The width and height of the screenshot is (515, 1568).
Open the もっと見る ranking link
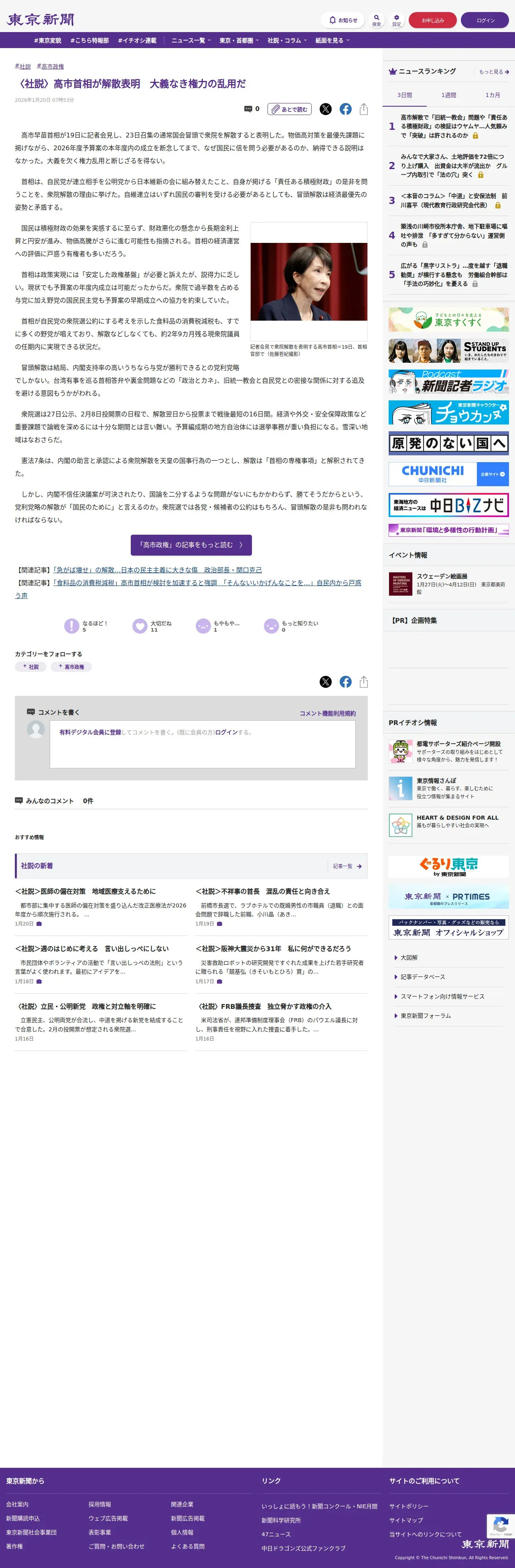(494, 72)
